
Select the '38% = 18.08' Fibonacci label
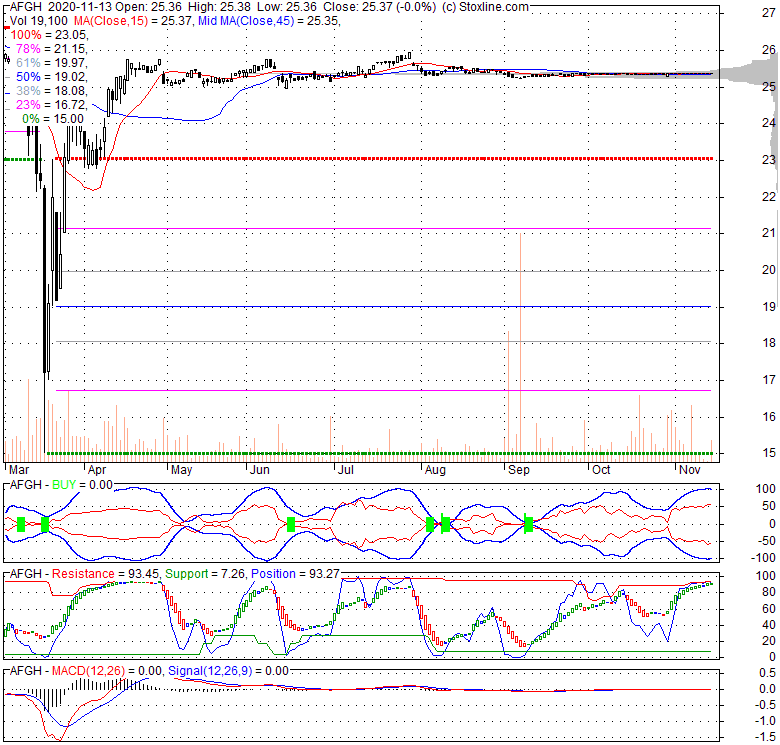51,91
